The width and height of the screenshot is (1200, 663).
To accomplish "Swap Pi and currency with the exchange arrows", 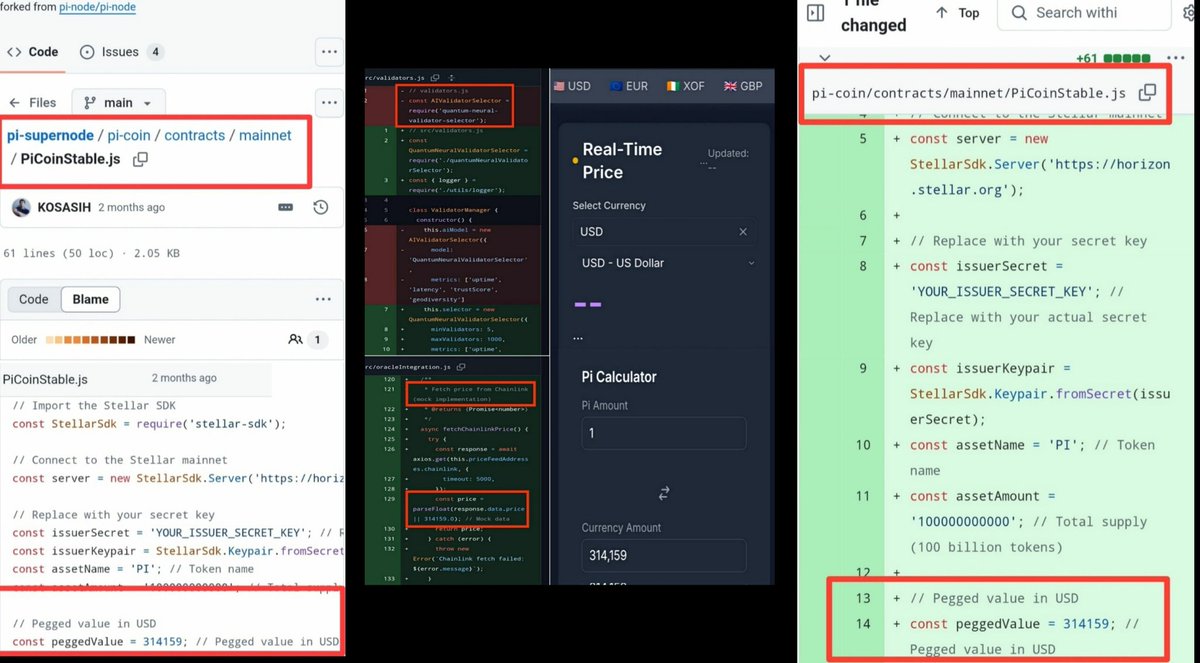I will tap(663, 493).
